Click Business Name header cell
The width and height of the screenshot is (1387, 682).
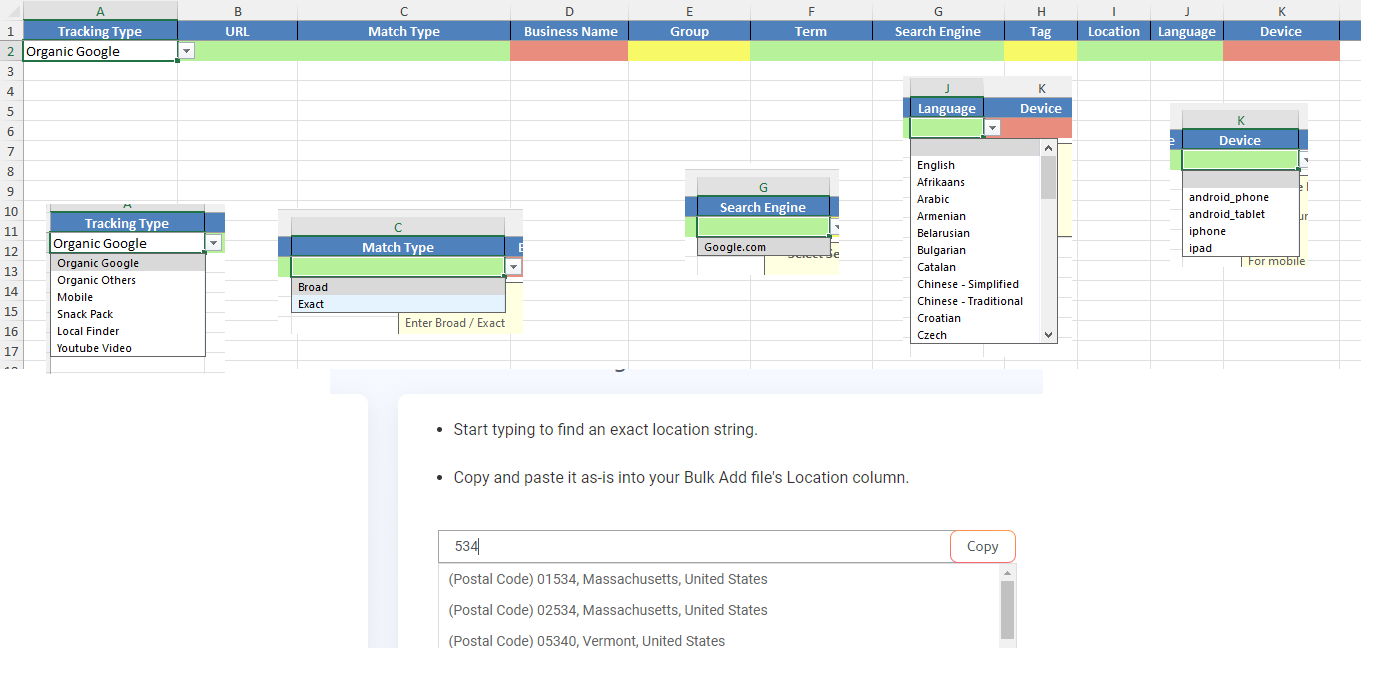(x=570, y=31)
